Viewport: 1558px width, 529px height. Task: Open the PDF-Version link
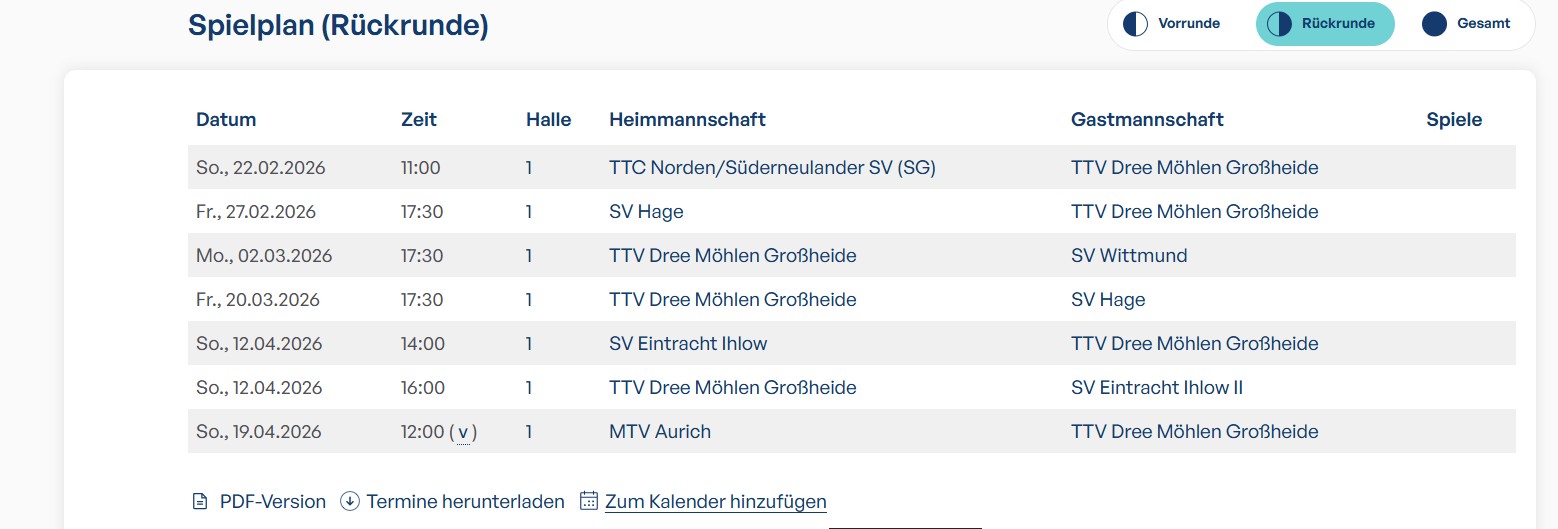pyautogui.click(x=272, y=501)
